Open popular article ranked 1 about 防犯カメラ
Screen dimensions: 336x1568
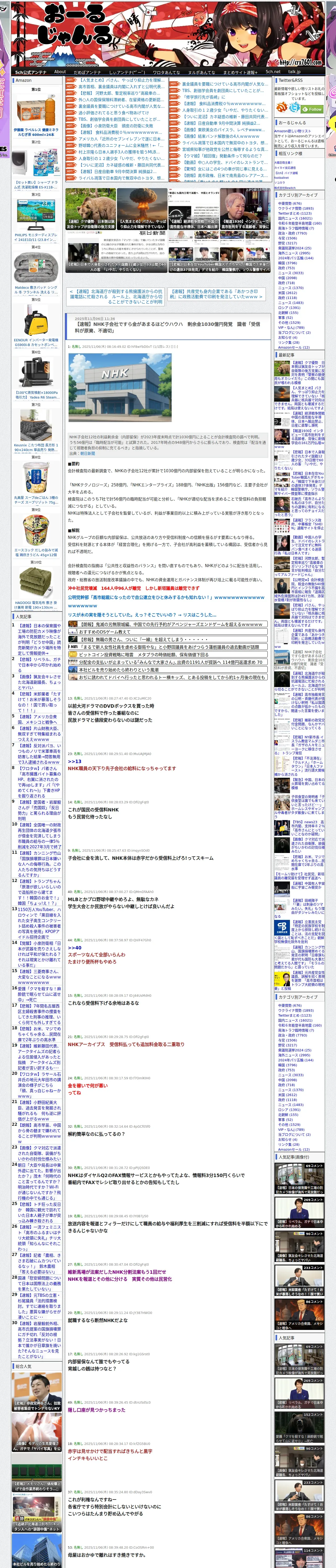39,640
